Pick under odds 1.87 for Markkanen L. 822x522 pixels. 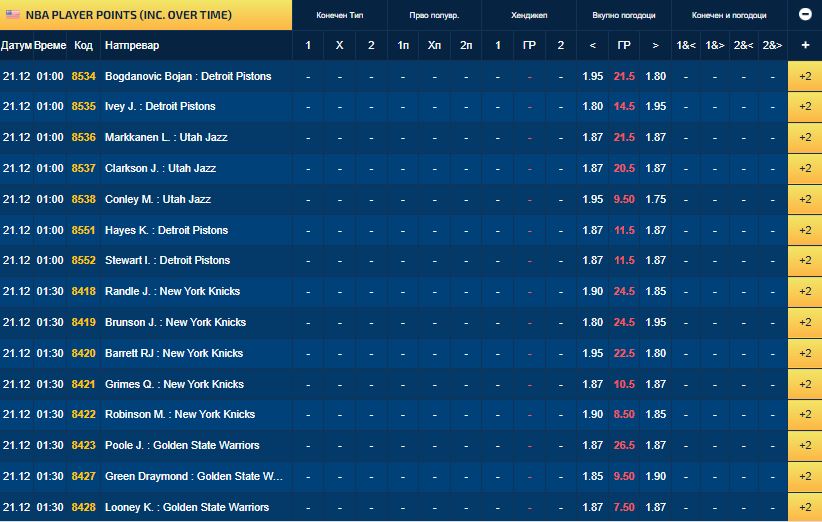pyautogui.click(x=593, y=137)
